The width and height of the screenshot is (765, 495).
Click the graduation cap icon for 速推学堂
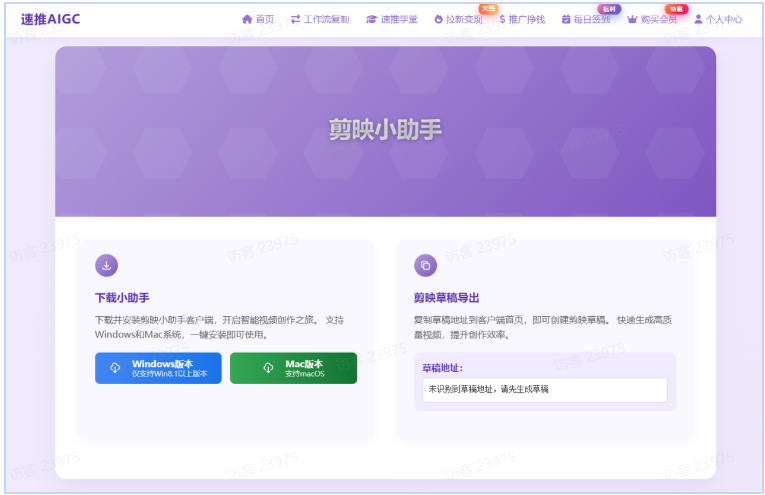pos(372,19)
